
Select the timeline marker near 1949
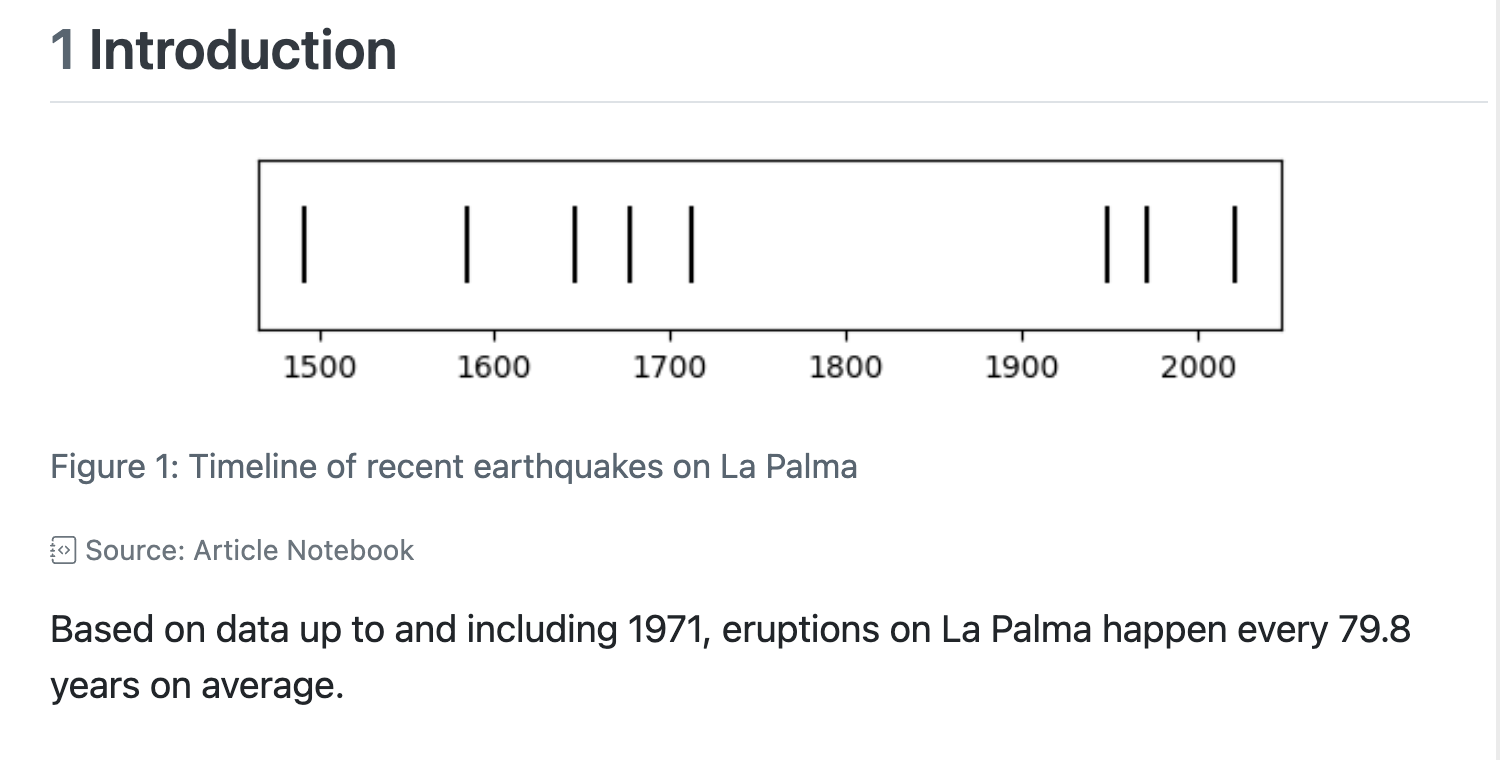[x=1107, y=244]
